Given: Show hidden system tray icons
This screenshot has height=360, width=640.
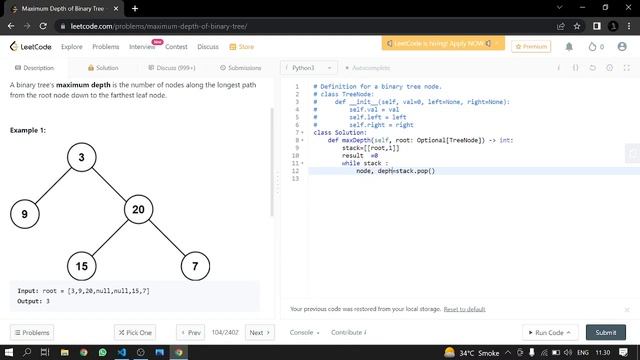Looking at the screenshot, I should (x=508, y=352).
